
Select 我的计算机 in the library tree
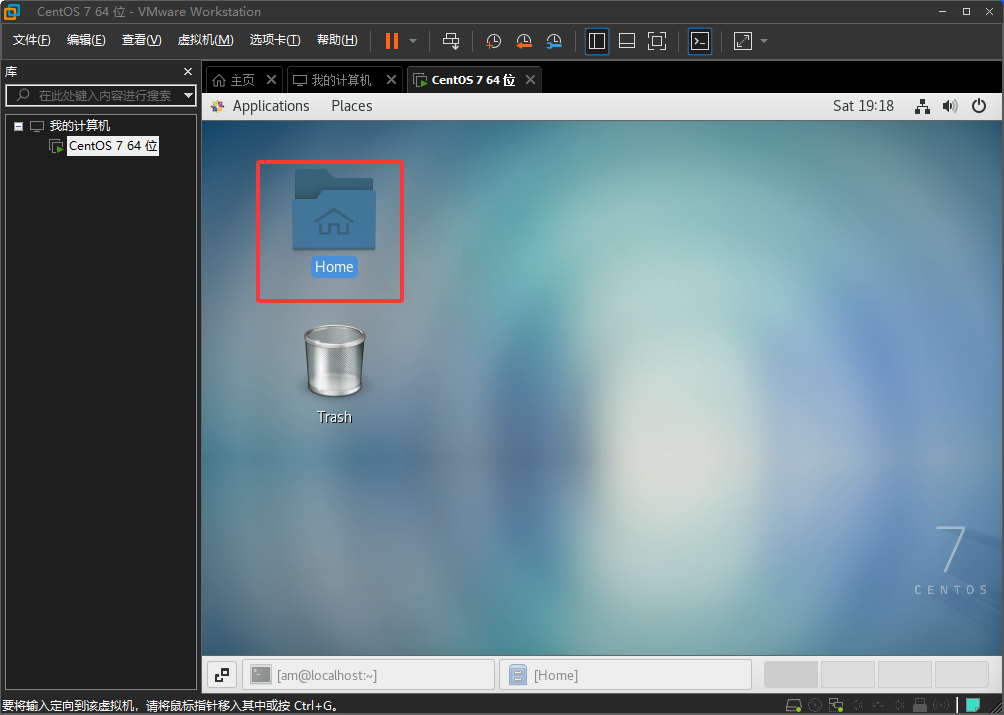tap(79, 126)
